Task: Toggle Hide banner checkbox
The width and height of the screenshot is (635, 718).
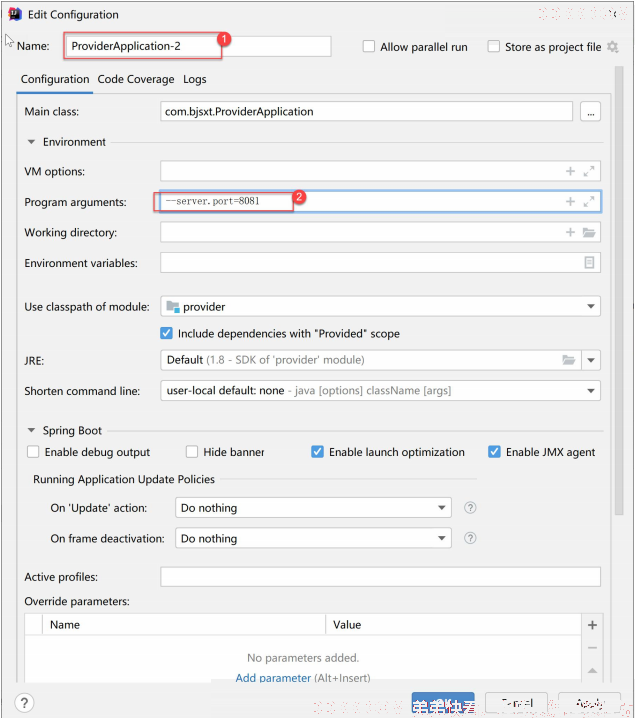Action: [192, 452]
